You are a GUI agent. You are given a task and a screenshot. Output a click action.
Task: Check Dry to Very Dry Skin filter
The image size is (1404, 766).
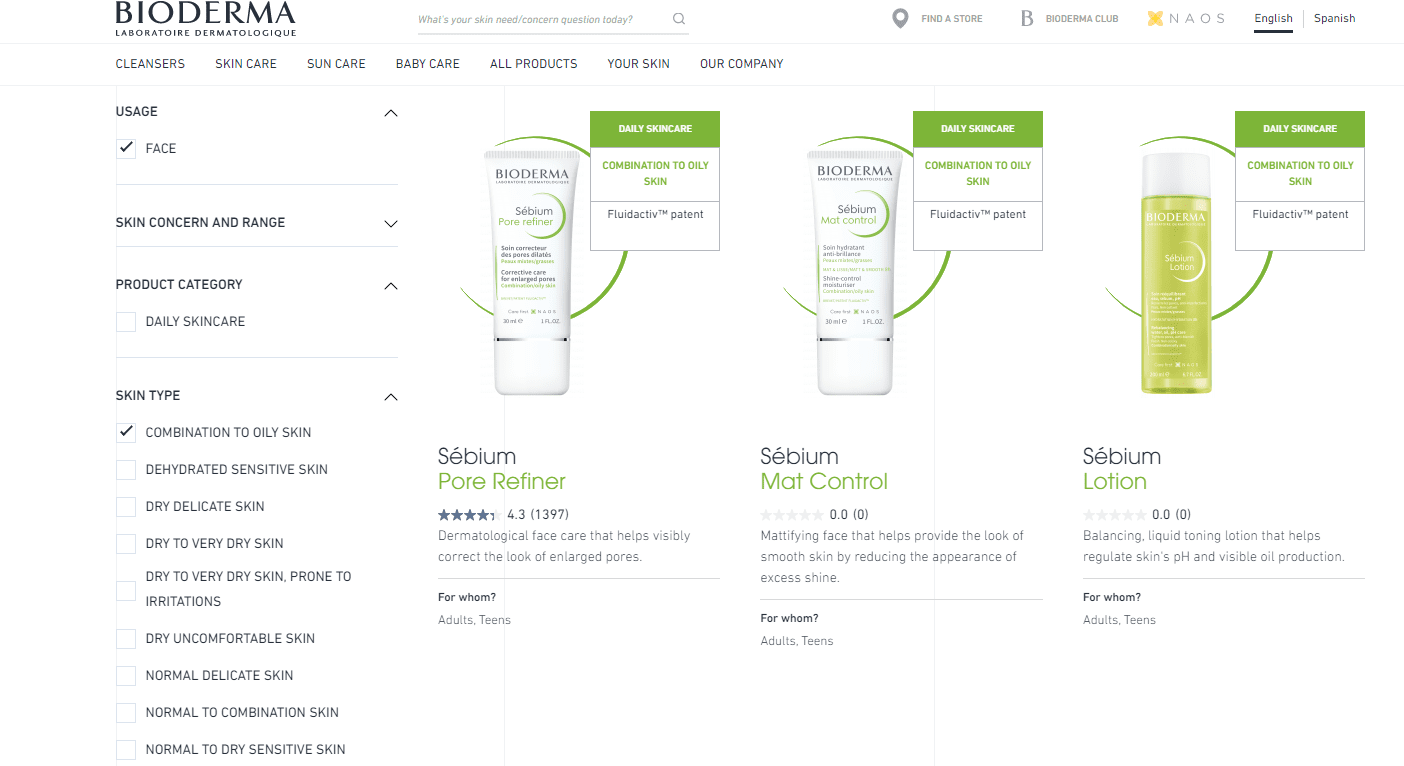(x=126, y=543)
